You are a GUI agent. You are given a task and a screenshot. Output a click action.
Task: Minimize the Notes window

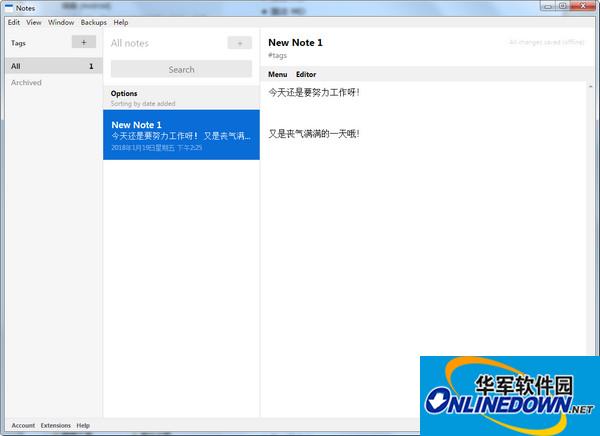tap(548, 6)
